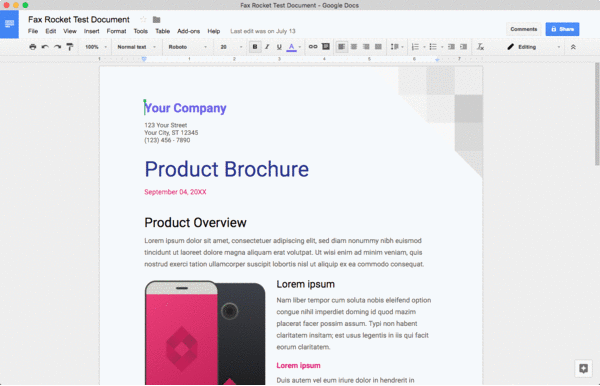Toggle italic formatting

(267, 47)
